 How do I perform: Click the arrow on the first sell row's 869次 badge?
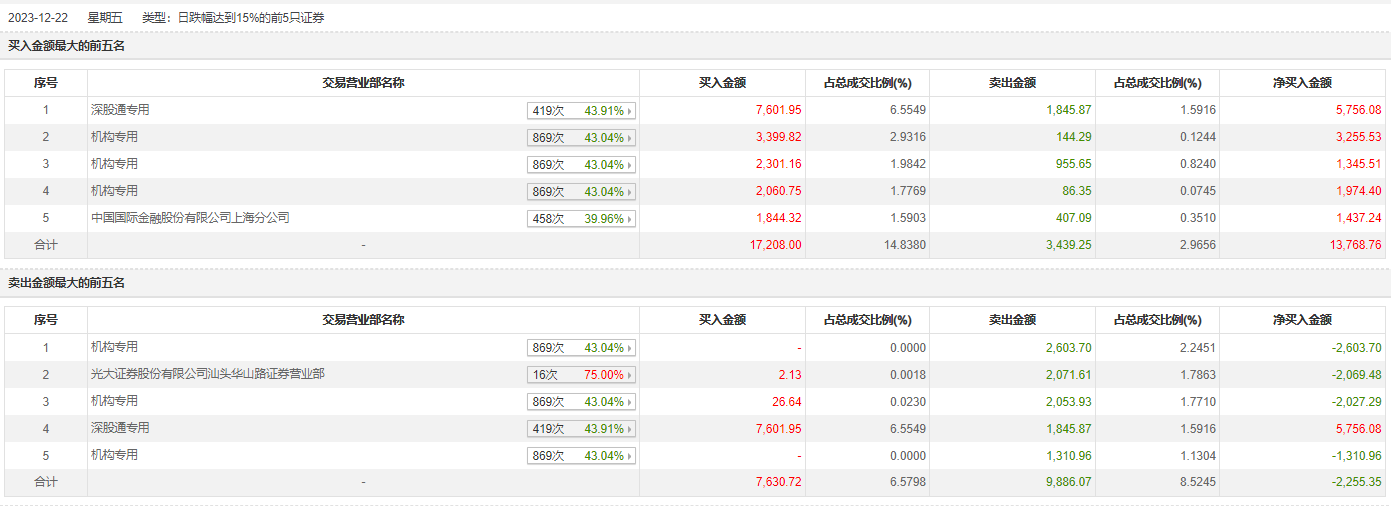[630, 348]
